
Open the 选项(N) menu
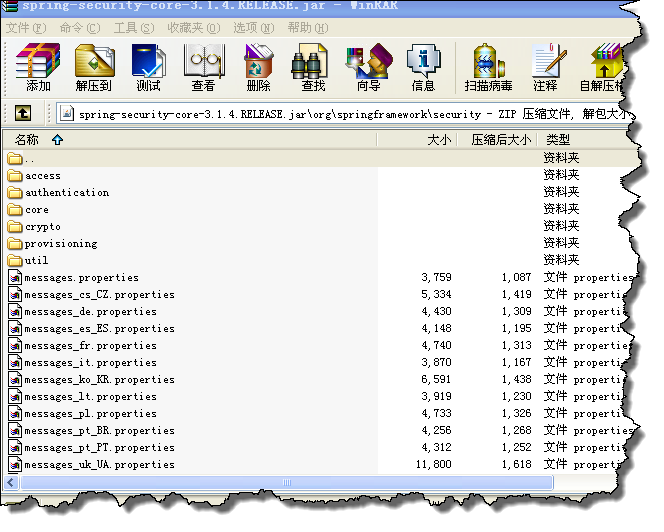[x=254, y=28]
